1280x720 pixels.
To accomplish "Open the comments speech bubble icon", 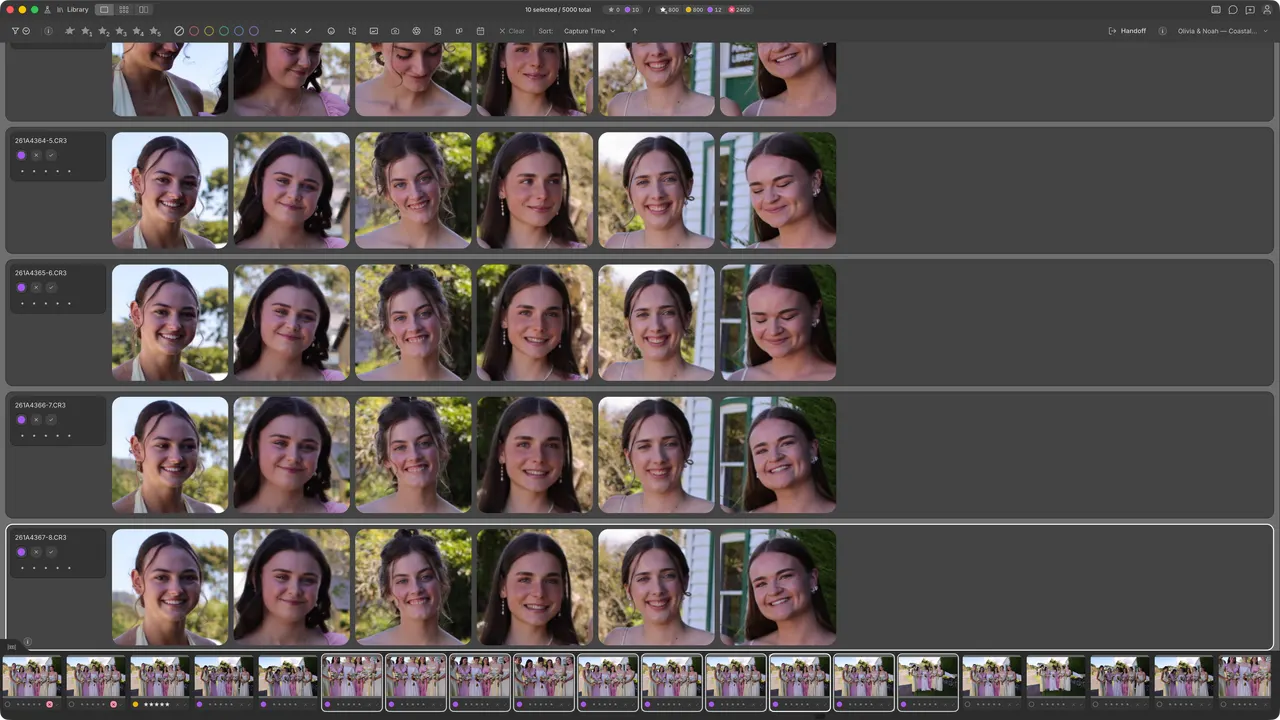I will coord(1233,9).
